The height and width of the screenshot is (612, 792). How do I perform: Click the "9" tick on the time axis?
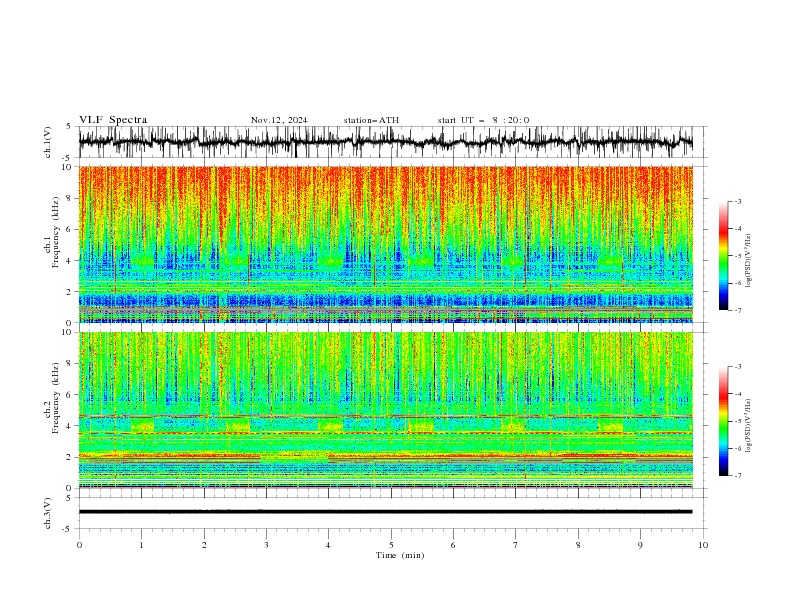point(640,545)
